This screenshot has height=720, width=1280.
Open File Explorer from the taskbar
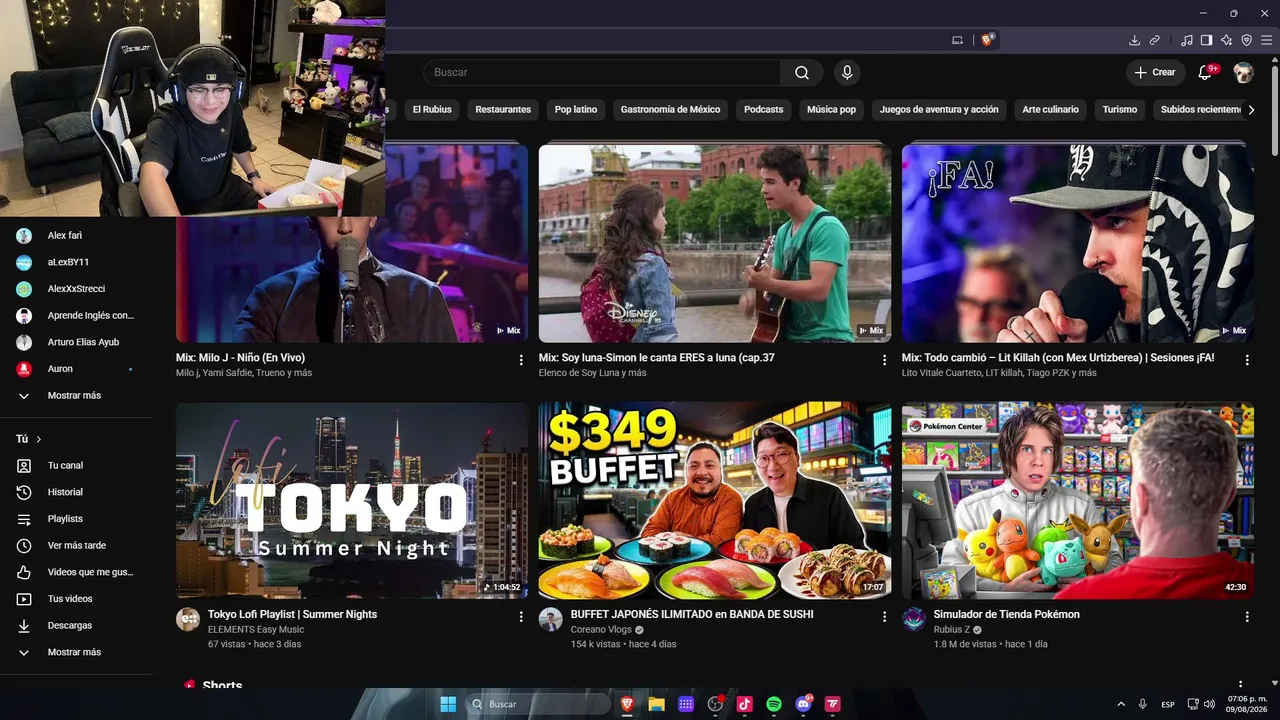(x=656, y=704)
